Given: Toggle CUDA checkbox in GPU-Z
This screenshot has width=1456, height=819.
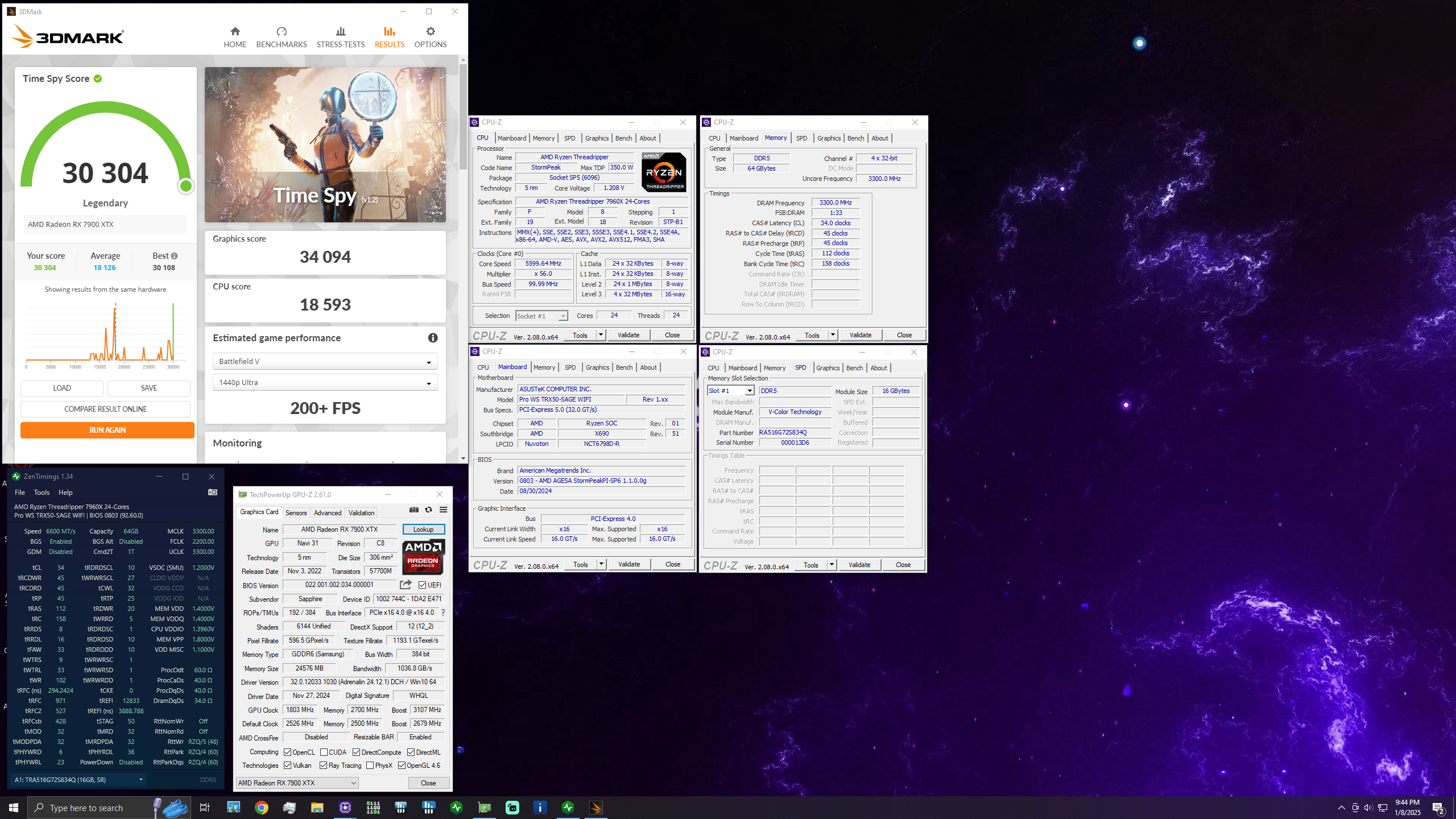Looking at the screenshot, I should coord(324,752).
